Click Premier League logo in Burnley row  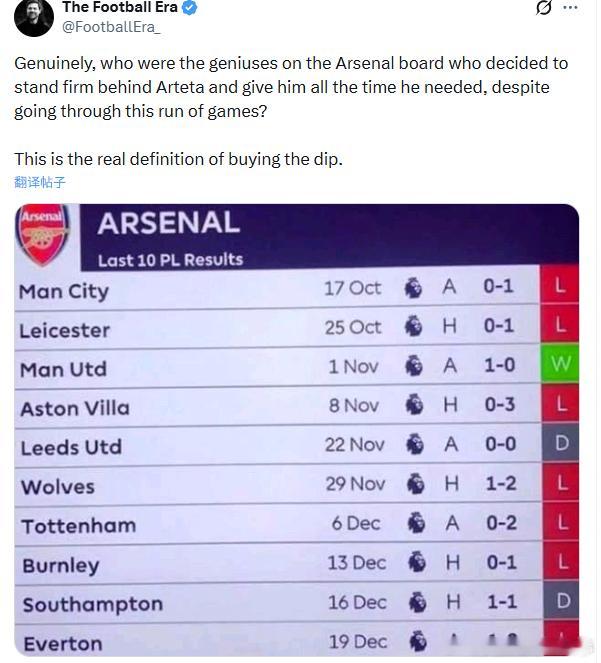(417, 563)
